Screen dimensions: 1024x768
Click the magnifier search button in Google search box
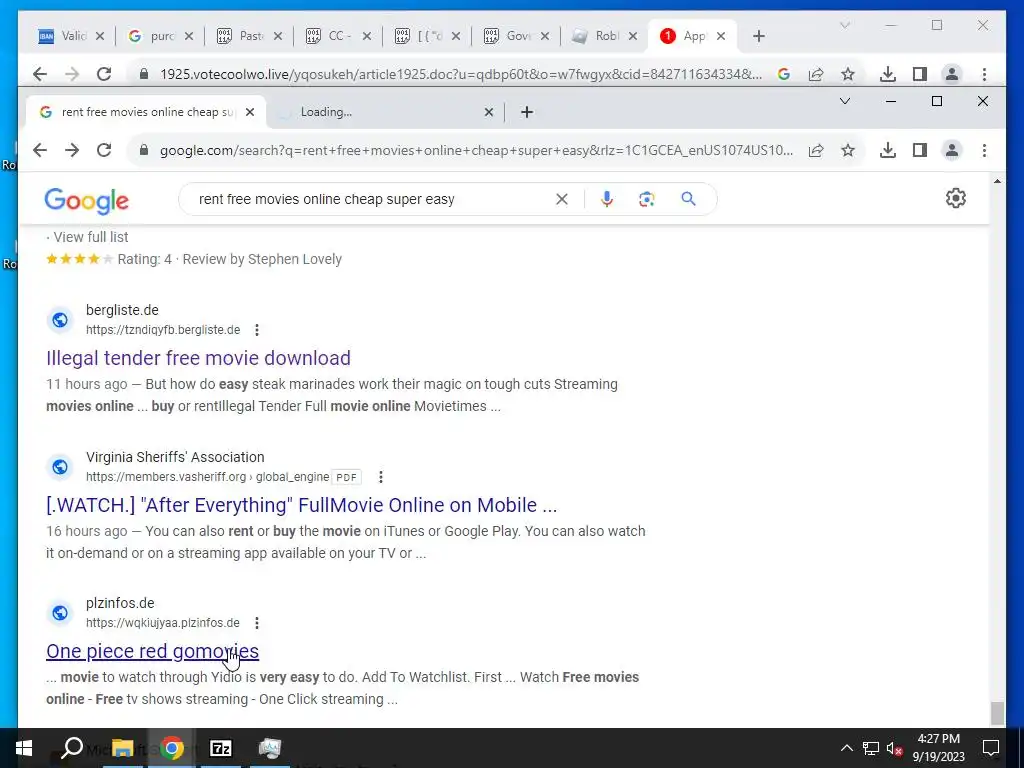pos(688,199)
